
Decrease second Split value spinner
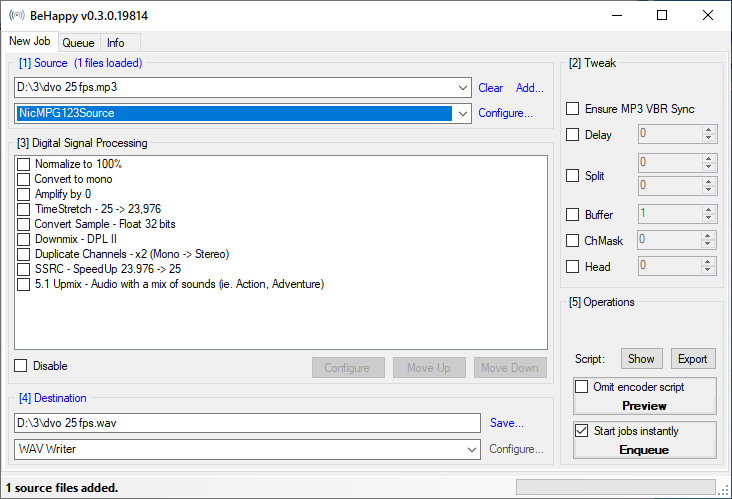coord(709,189)
